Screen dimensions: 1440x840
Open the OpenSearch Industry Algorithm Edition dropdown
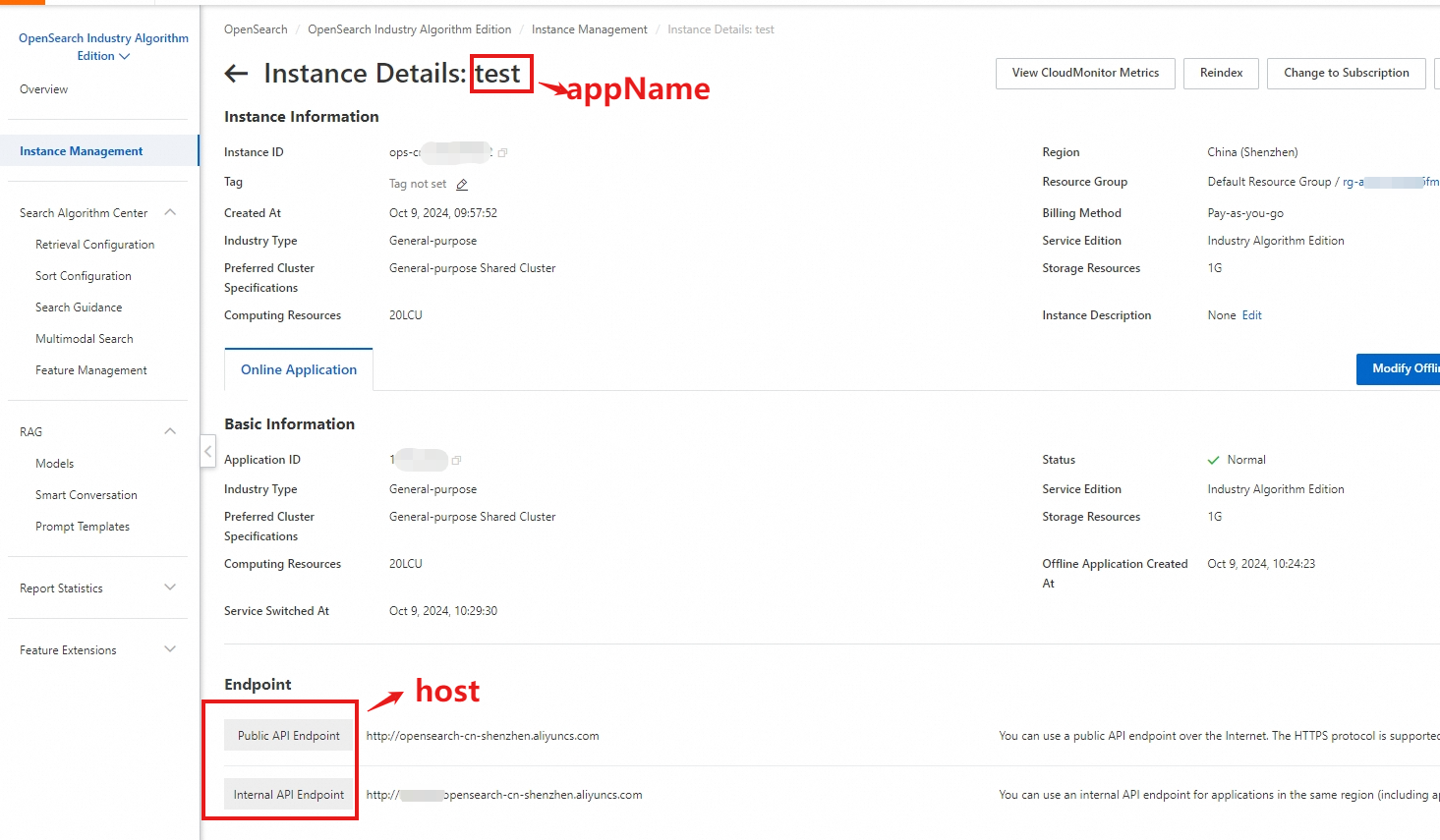(103, 47)
